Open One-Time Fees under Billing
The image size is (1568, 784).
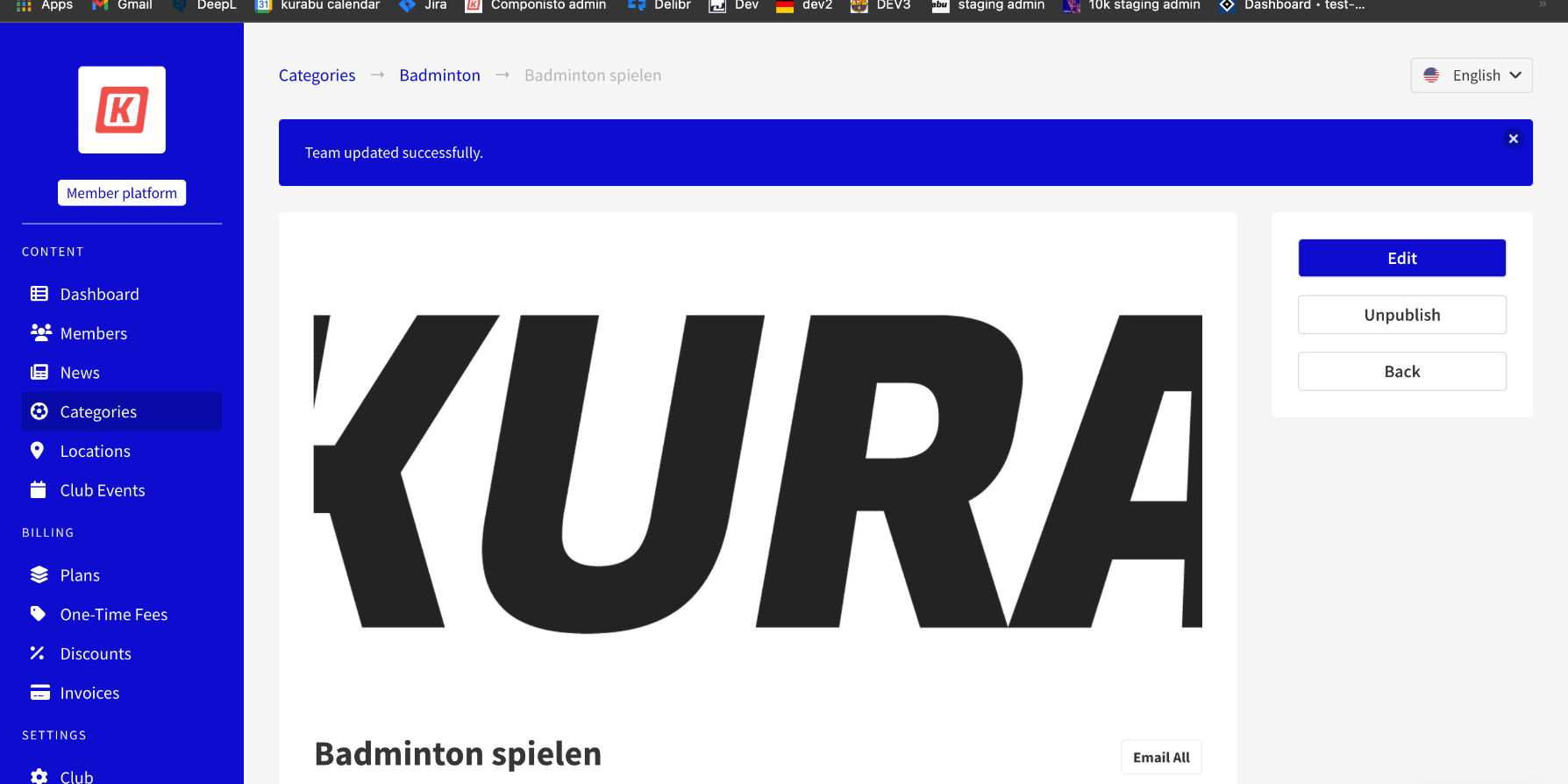point(122,615)
